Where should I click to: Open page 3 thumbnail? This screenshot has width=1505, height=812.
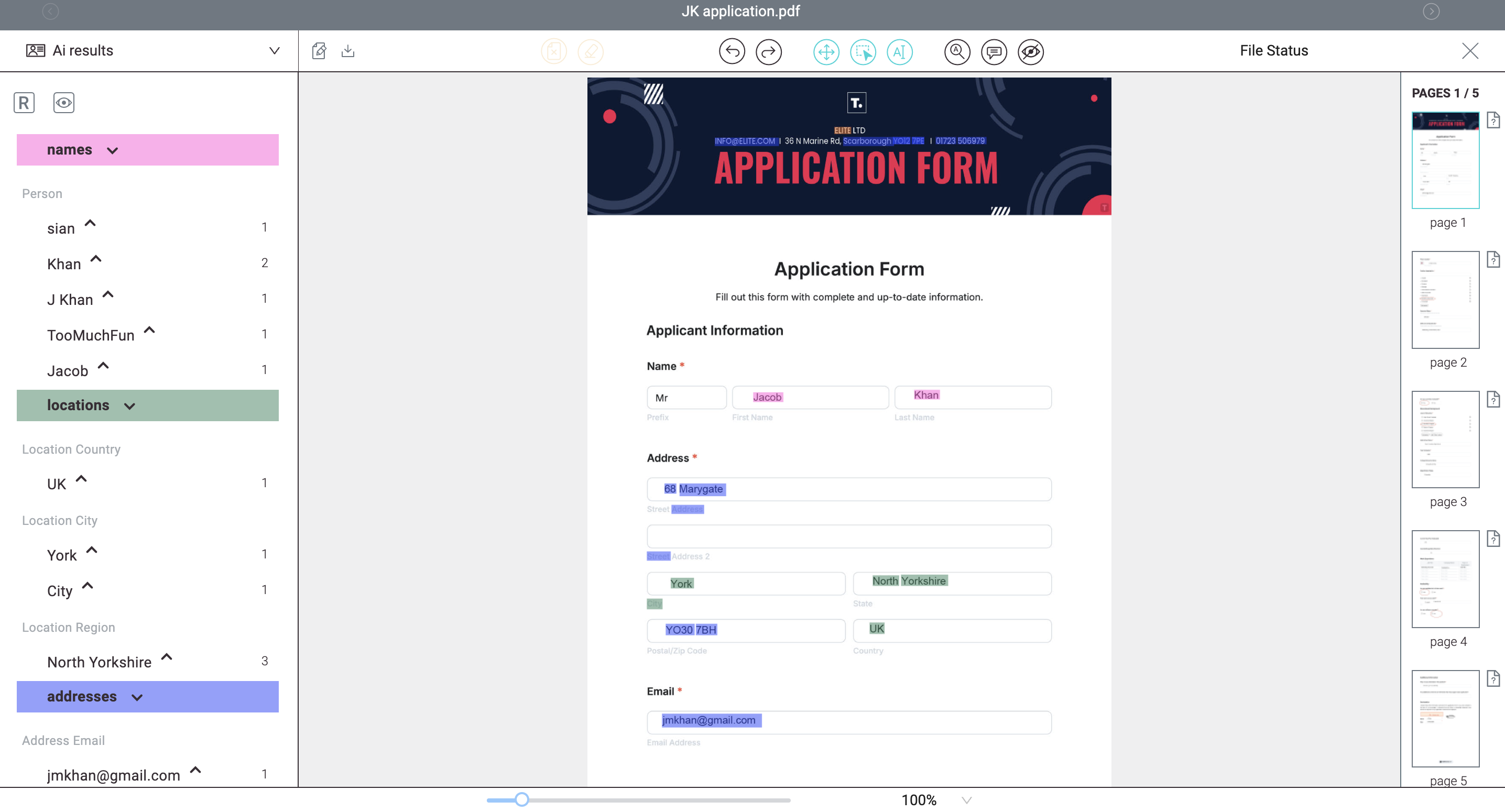coord(1445,440)
